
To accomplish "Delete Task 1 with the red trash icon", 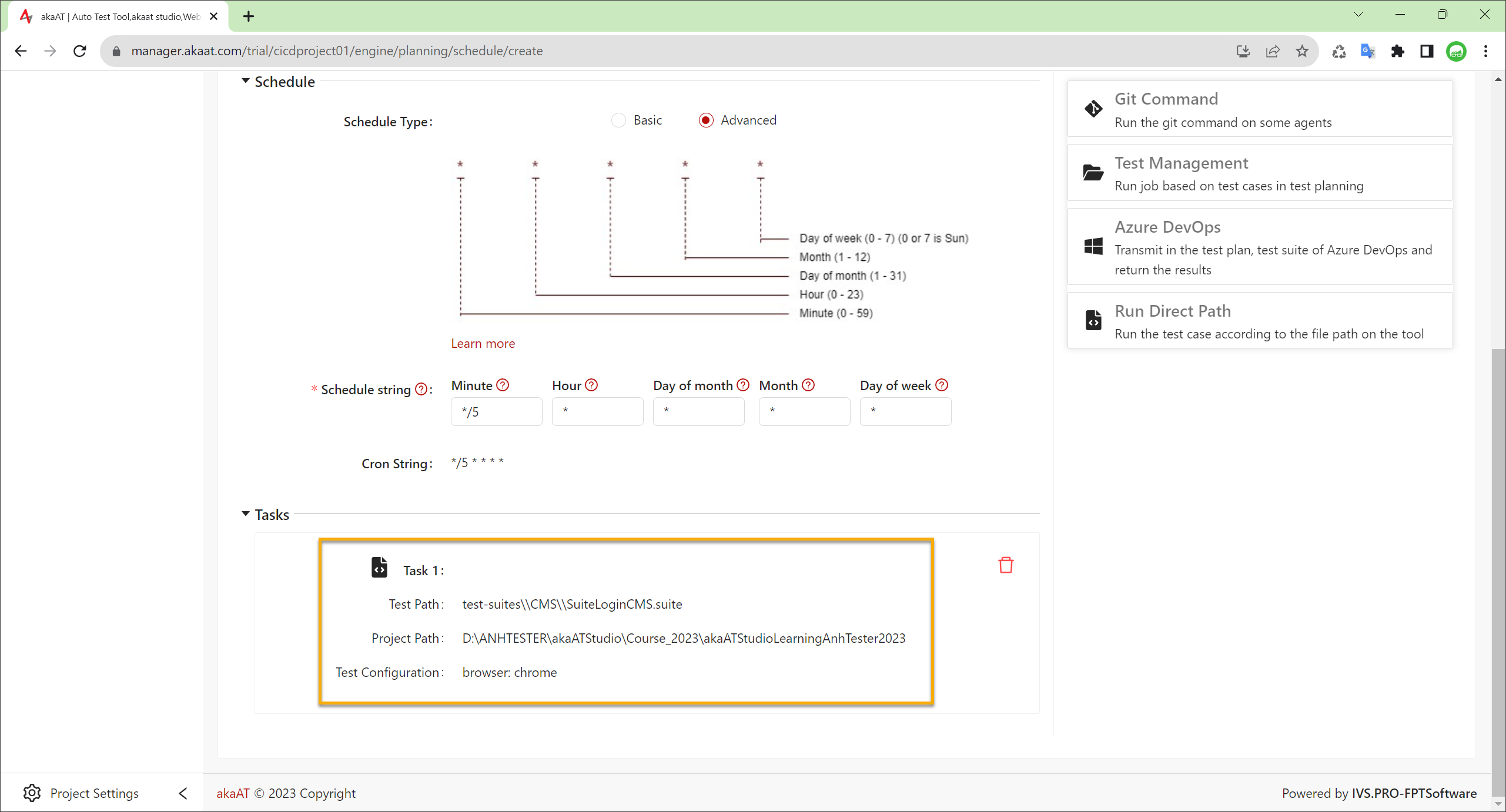I will 1006,565.
